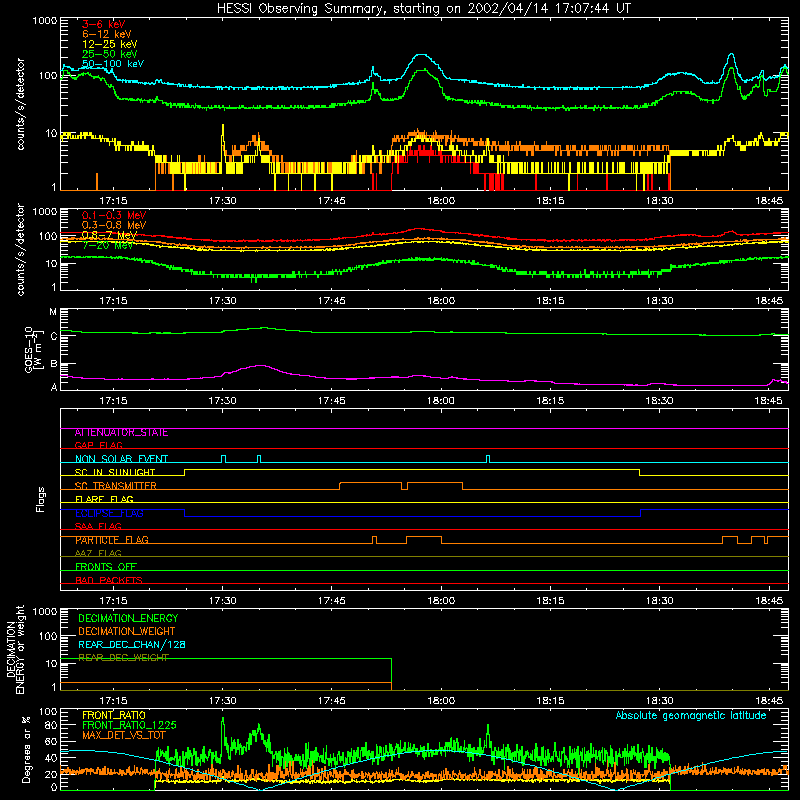
Task: Click the MAX_DET_VS_TOT legend label
Action: tap(124, 735)
